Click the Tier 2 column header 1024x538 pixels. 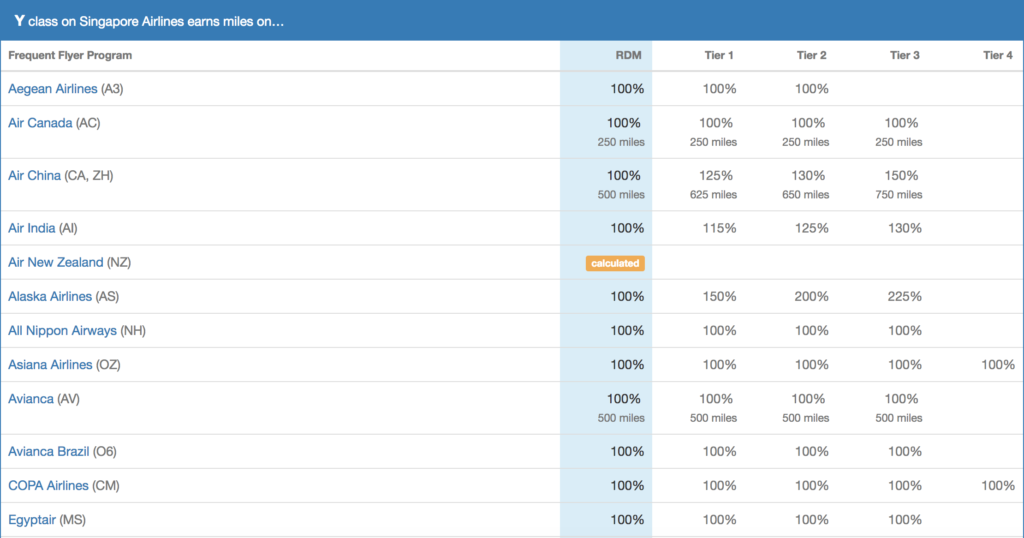point(811,56)
